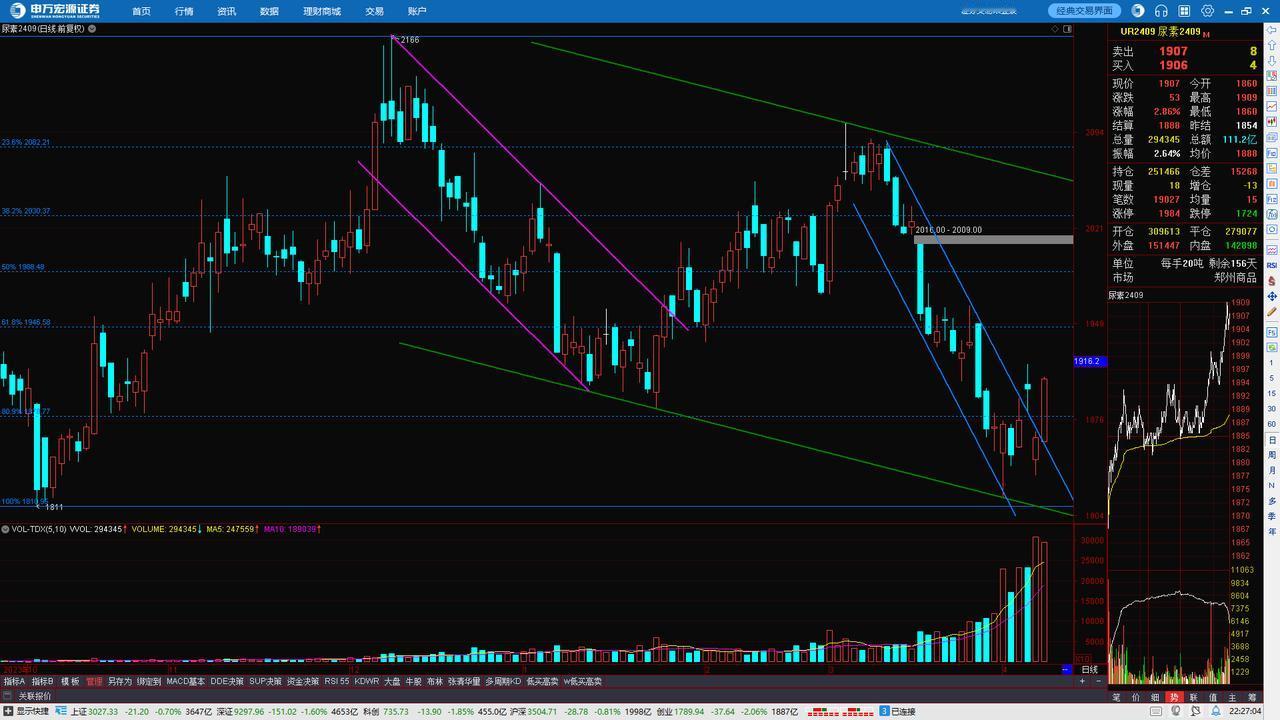Image resolution: width=1280 pixels, height=720 pixels.
Task: Click the 创业 index quote in status bar
Action: (x=726, y=712)
